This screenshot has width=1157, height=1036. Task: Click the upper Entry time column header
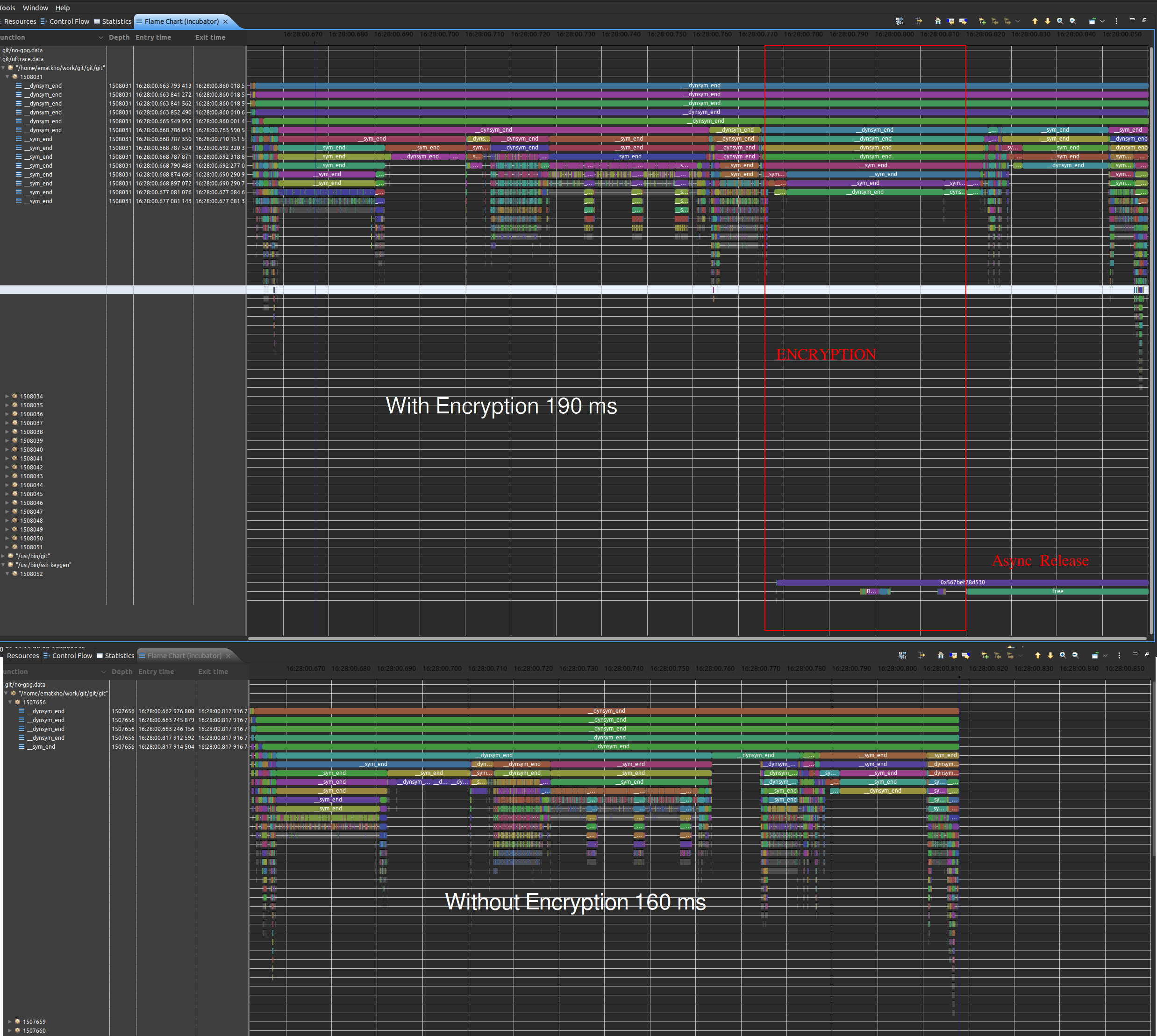(x=153, y=37)
